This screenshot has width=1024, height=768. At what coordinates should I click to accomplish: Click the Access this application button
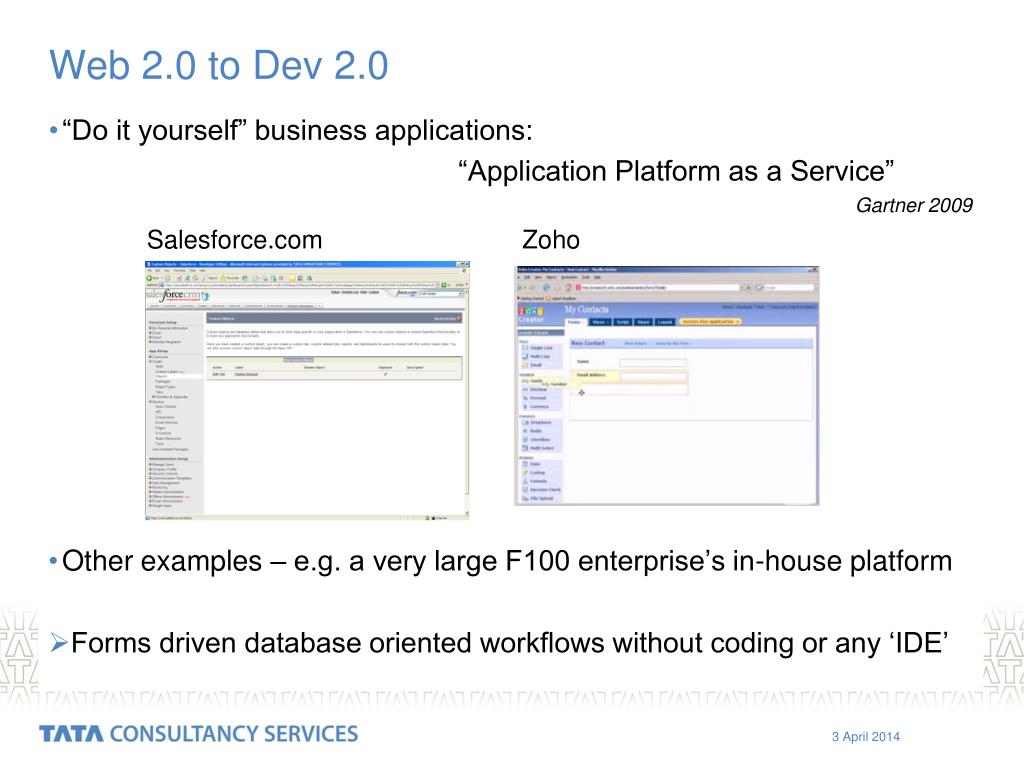[x=710, y=322]
